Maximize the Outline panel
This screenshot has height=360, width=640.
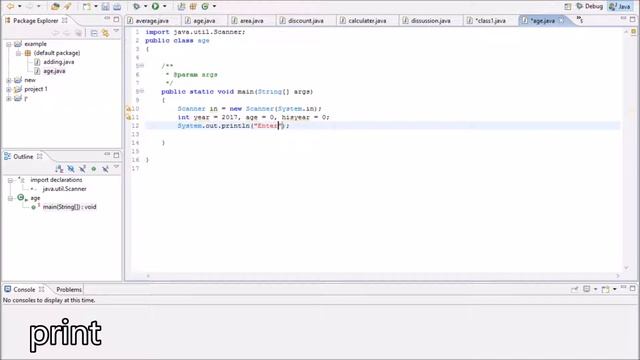116,155
